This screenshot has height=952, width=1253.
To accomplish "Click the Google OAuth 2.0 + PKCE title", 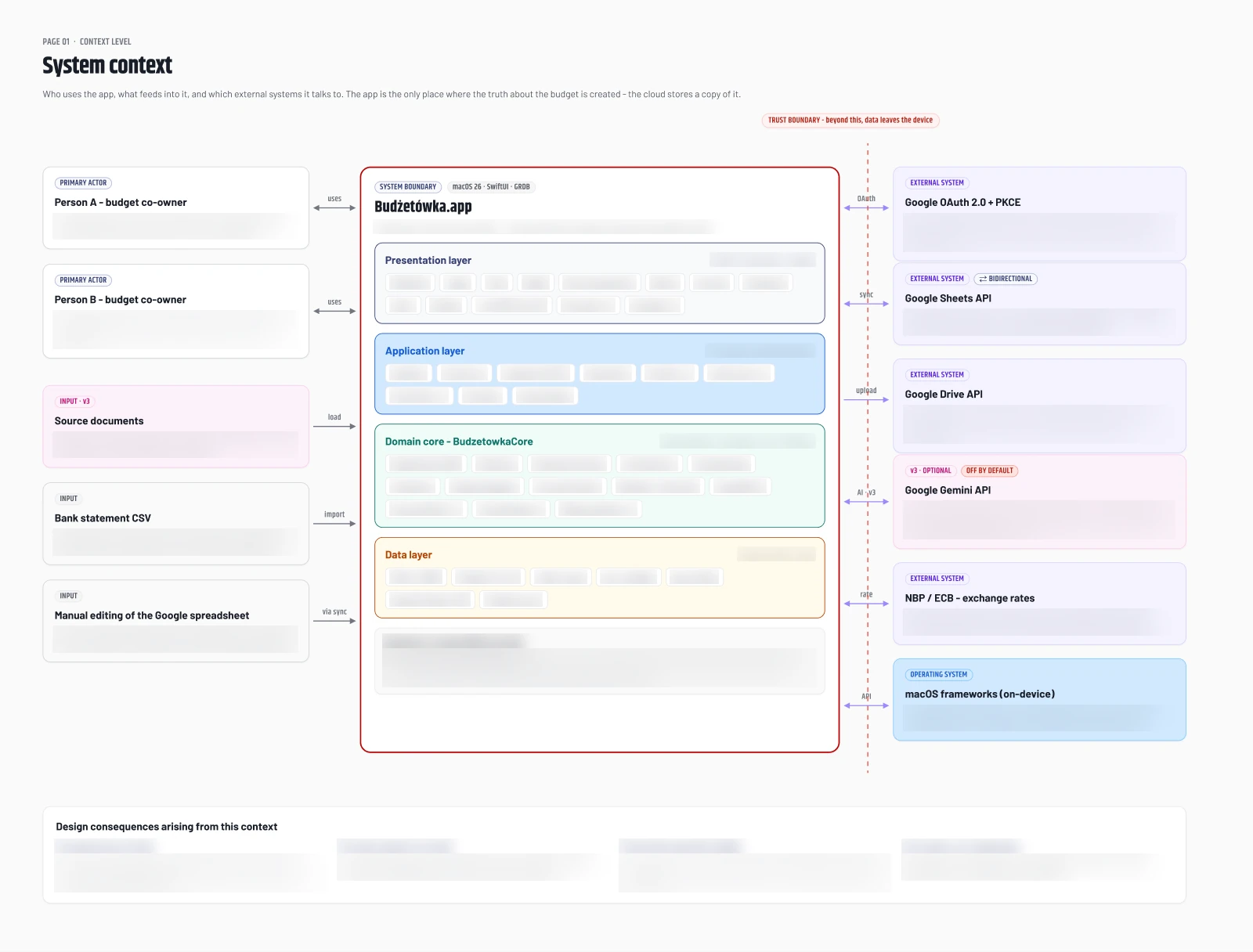I will click(962, 203).
